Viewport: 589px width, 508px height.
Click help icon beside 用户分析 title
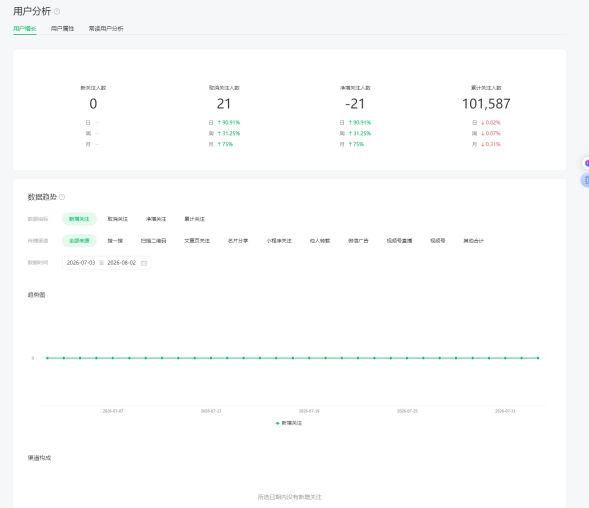click(x=57, y=12)
